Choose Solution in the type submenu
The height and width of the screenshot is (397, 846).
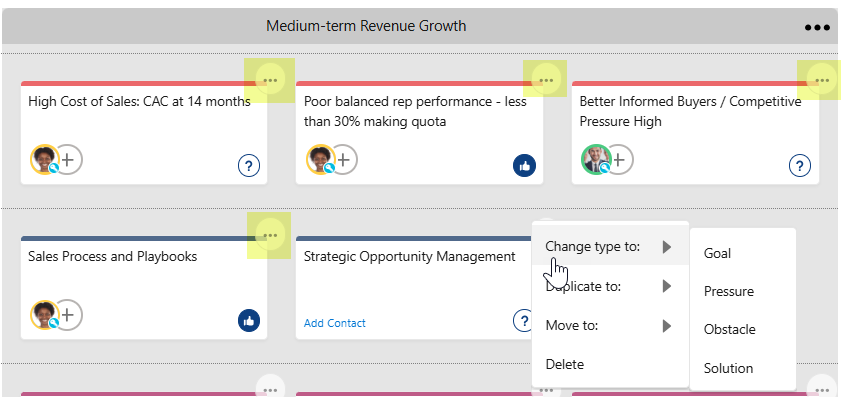(x=728, y=368)
